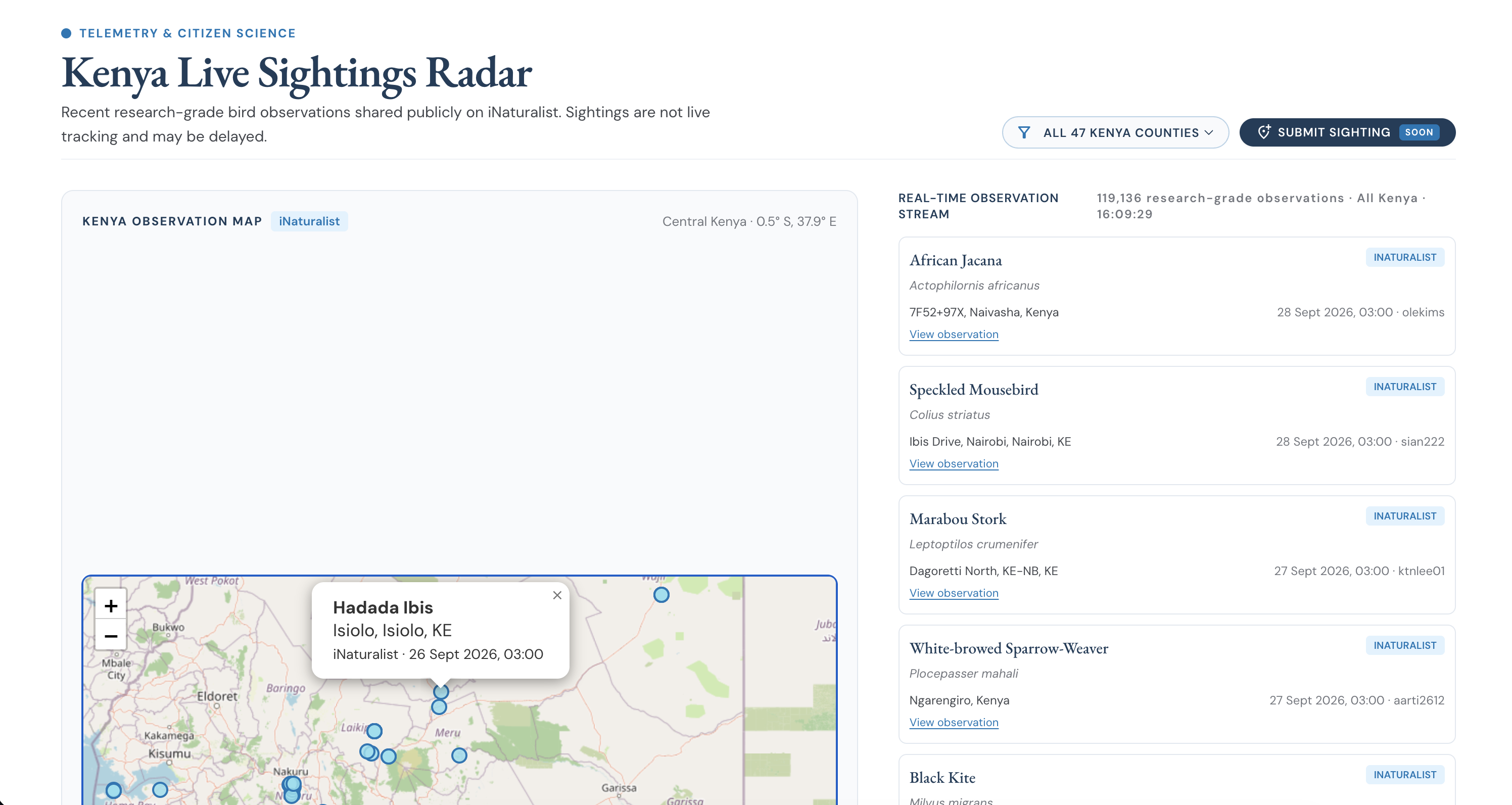View observation for Speckled Mousebird
The width and height of the screenshot is (1512, 805).
954,463
